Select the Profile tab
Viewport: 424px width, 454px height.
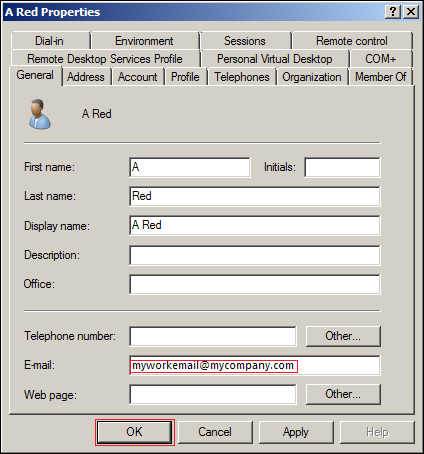click(185, 77)
